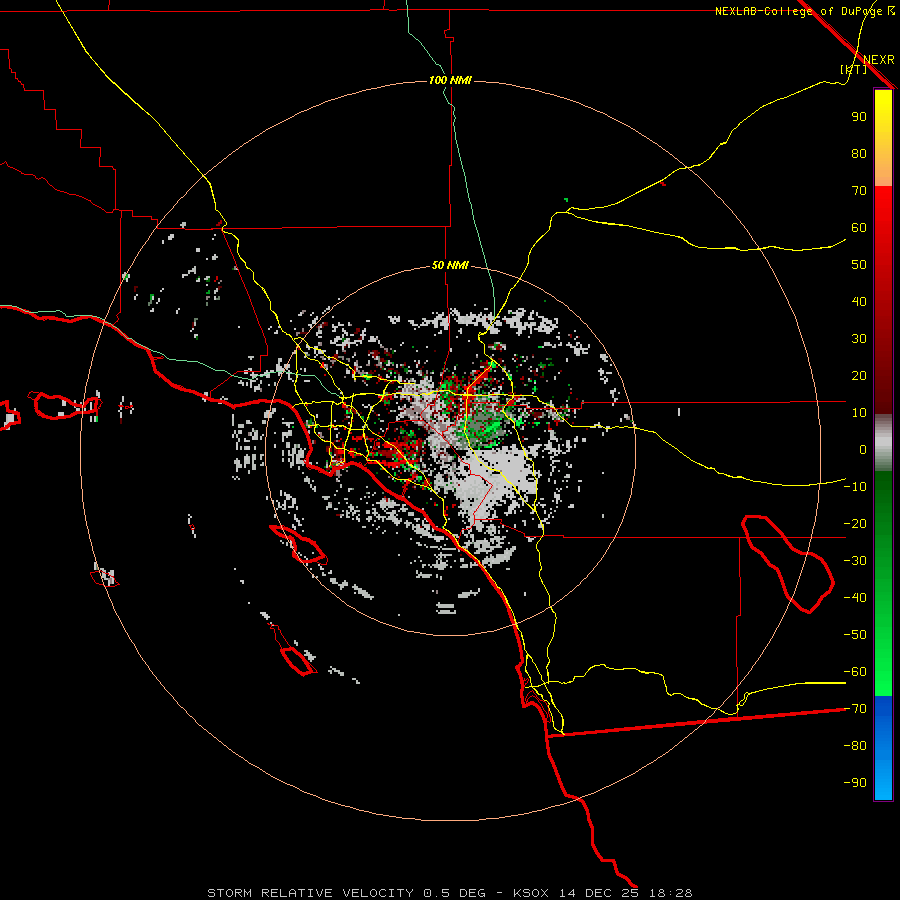Click the '-10' value on velocity scale
The image size is (900, 900).
click(x=855, y=487)
